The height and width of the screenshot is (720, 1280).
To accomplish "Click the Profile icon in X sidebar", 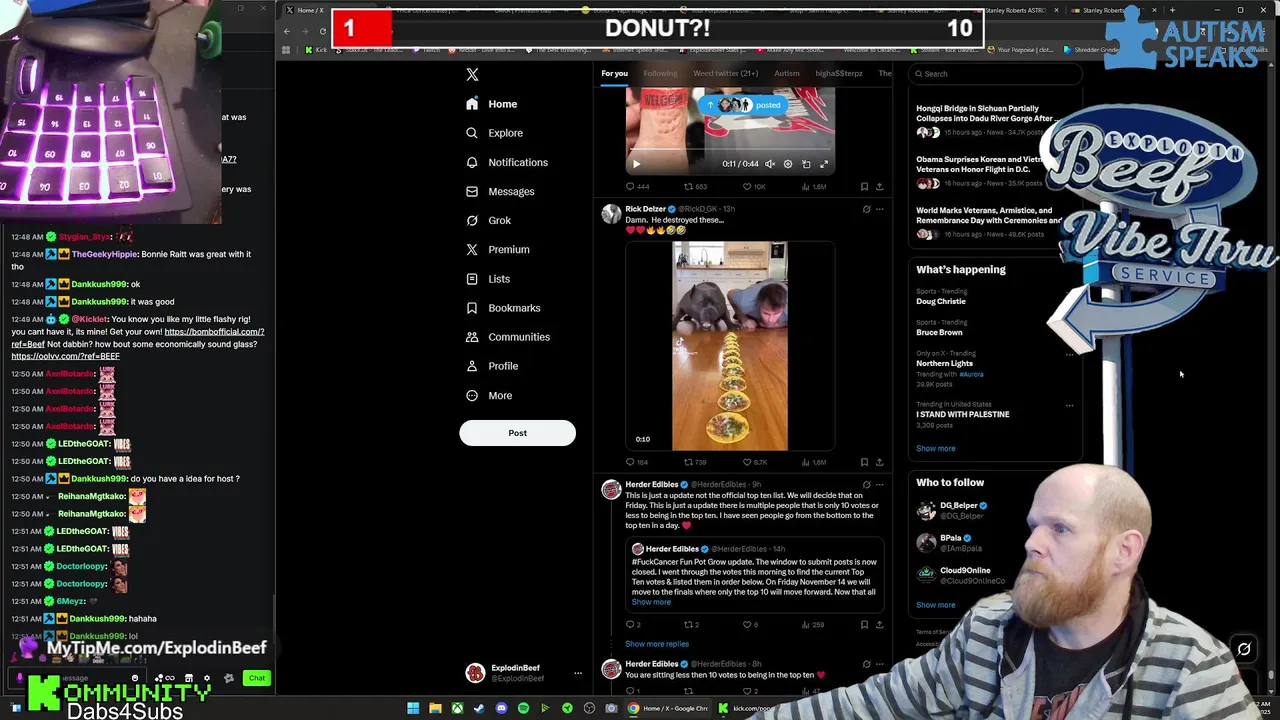I will [x=472, y=366].
